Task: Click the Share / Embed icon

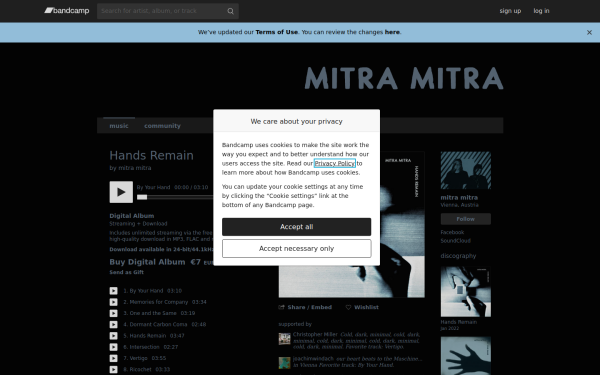Action: tap(282, 307)
